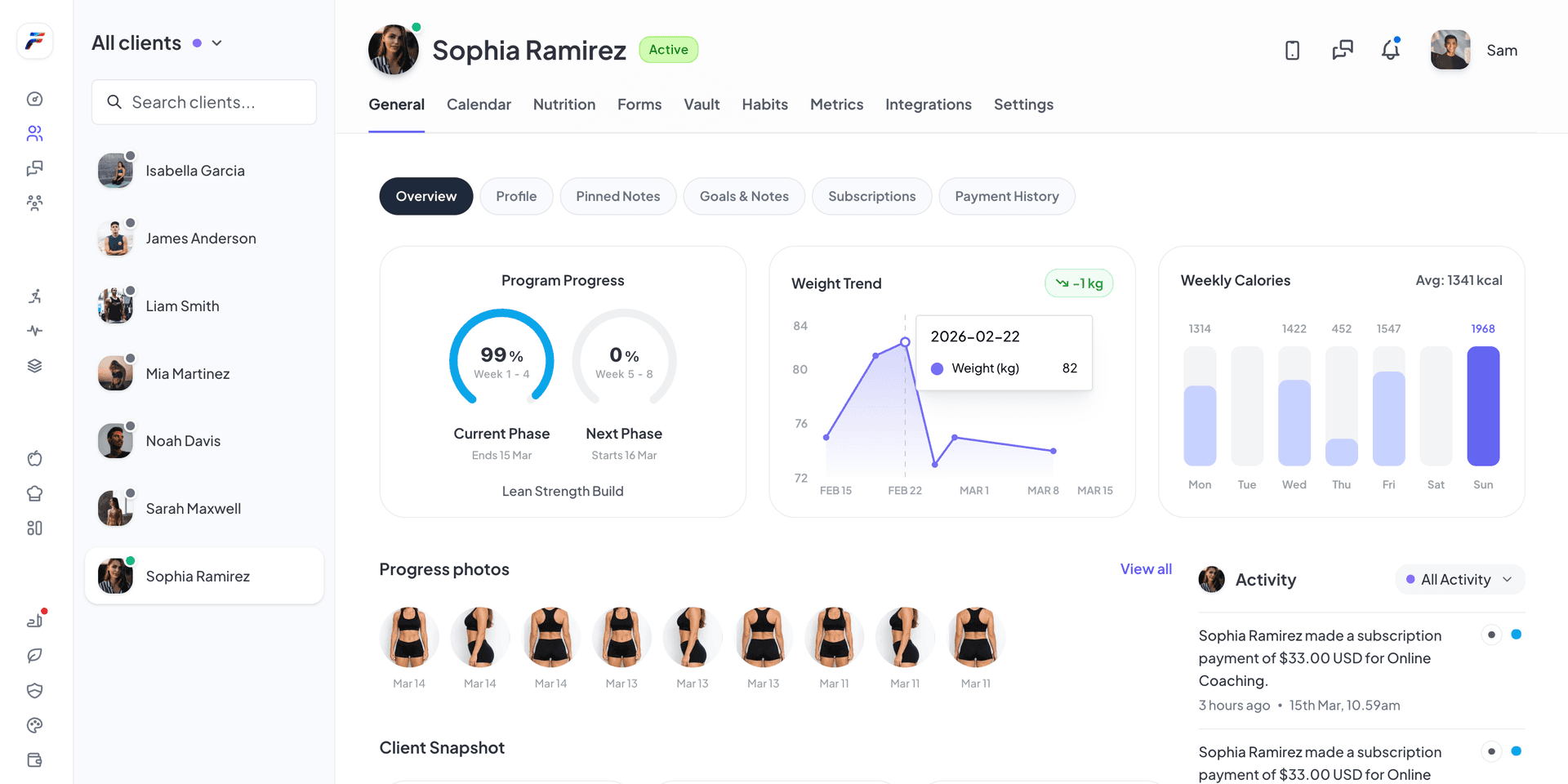The width and height of the screenshot is (1568, 784).
Task: Click the Program Progress 99% ring
Action: click(x=501, y=359)
